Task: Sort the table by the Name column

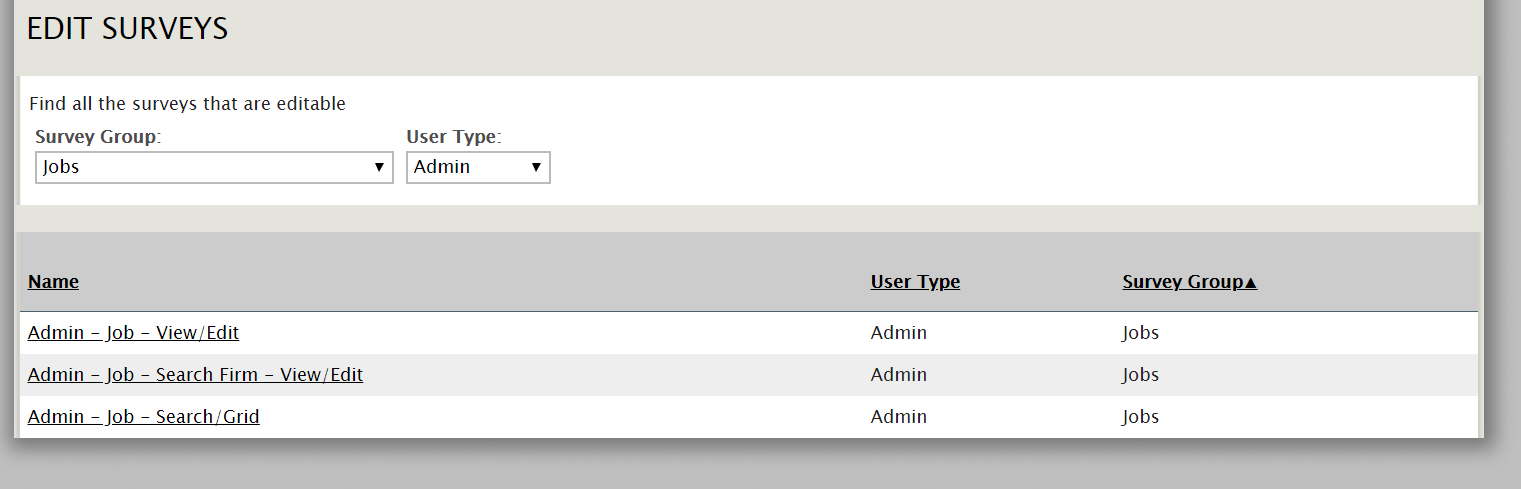Action: point(53,282)
